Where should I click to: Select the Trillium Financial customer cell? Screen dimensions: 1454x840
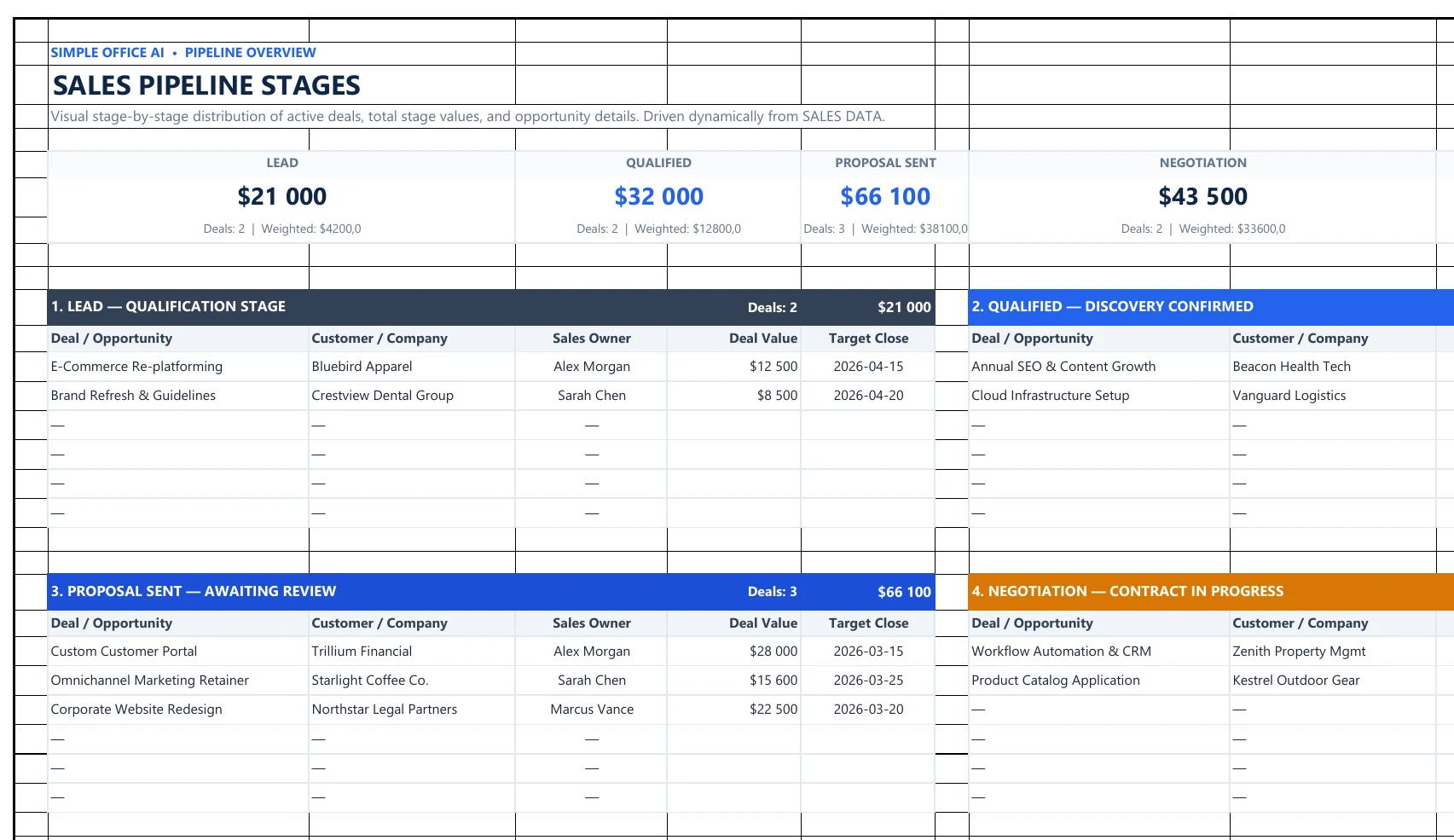[x=412, y=652]
